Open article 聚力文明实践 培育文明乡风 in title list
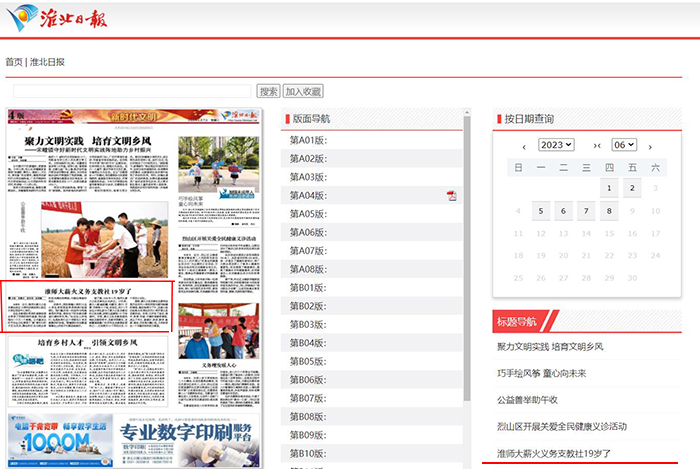 tap(550, 347)
